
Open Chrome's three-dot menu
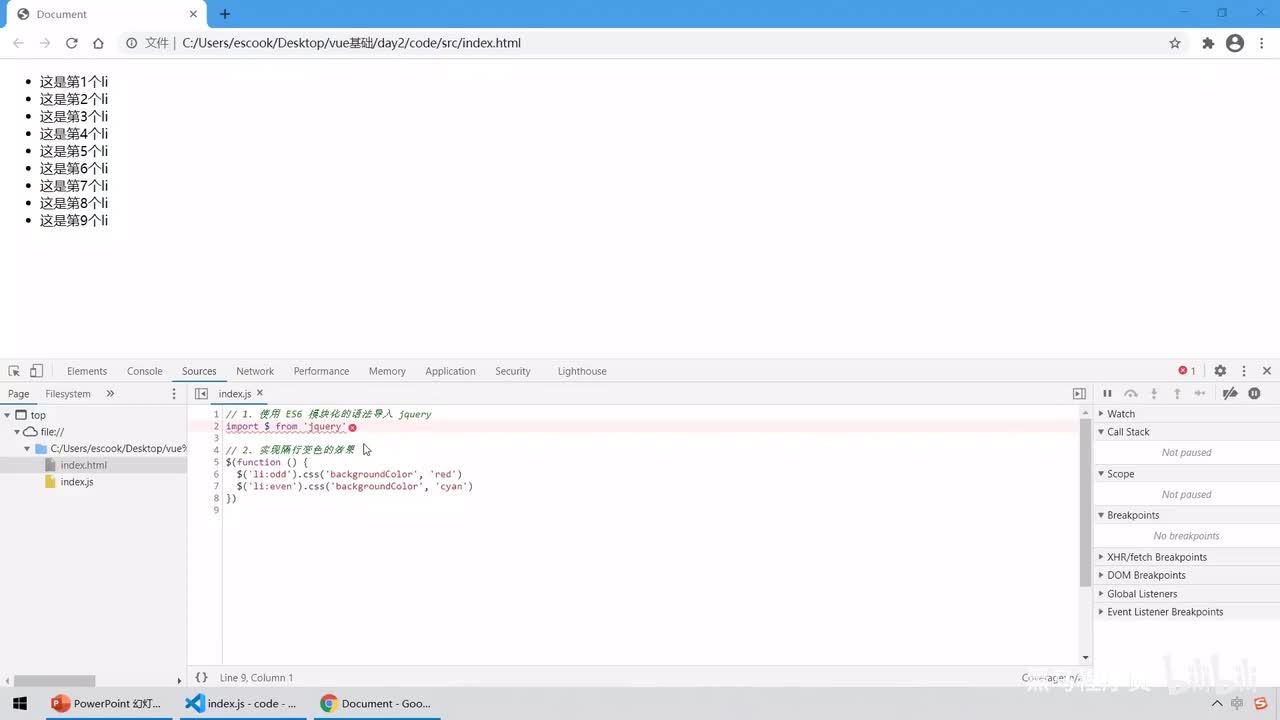click(1262, 43)
